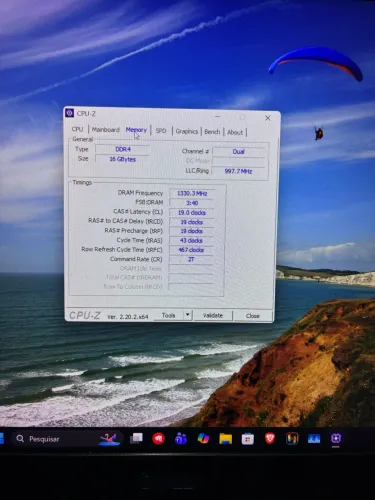Screen dimensions: 375x500
Task: Open the SPD tab
Action: (161, 131)
